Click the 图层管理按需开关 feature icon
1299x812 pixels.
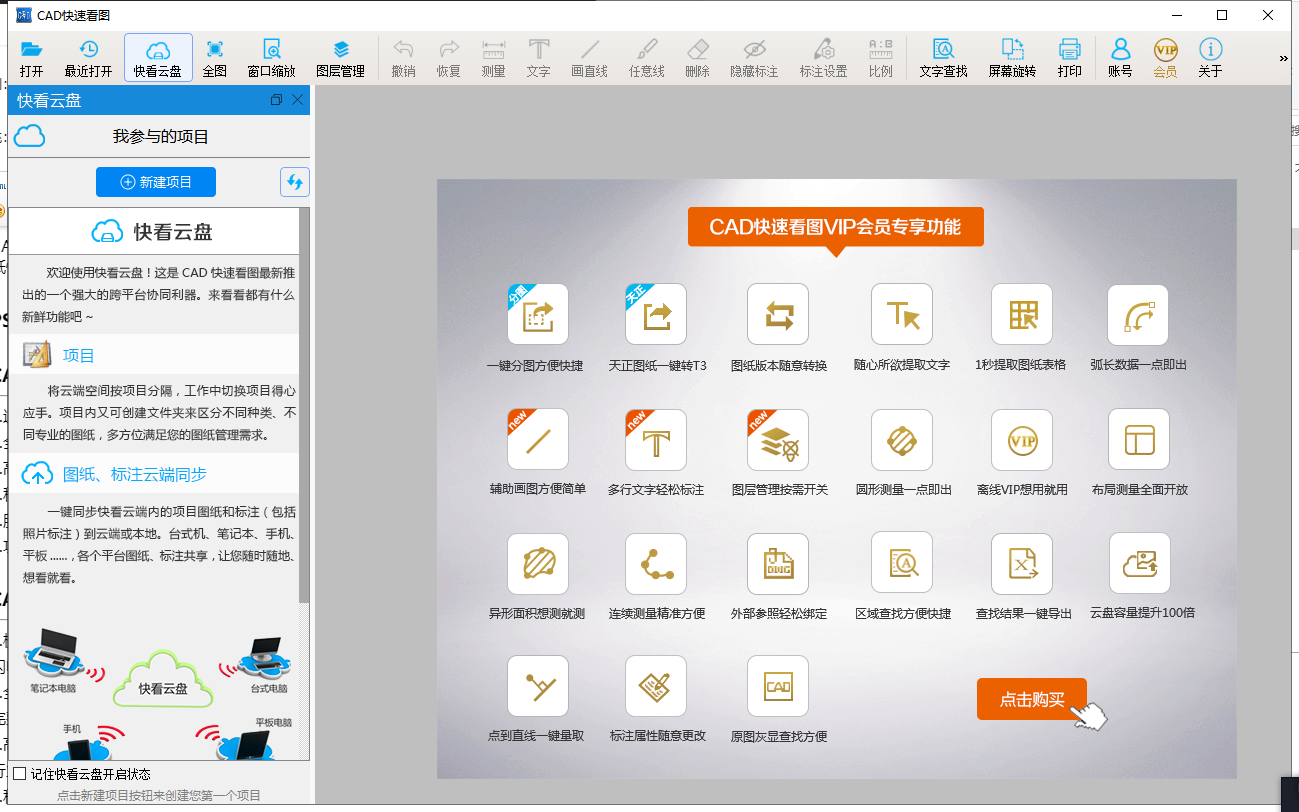point(778,439)
